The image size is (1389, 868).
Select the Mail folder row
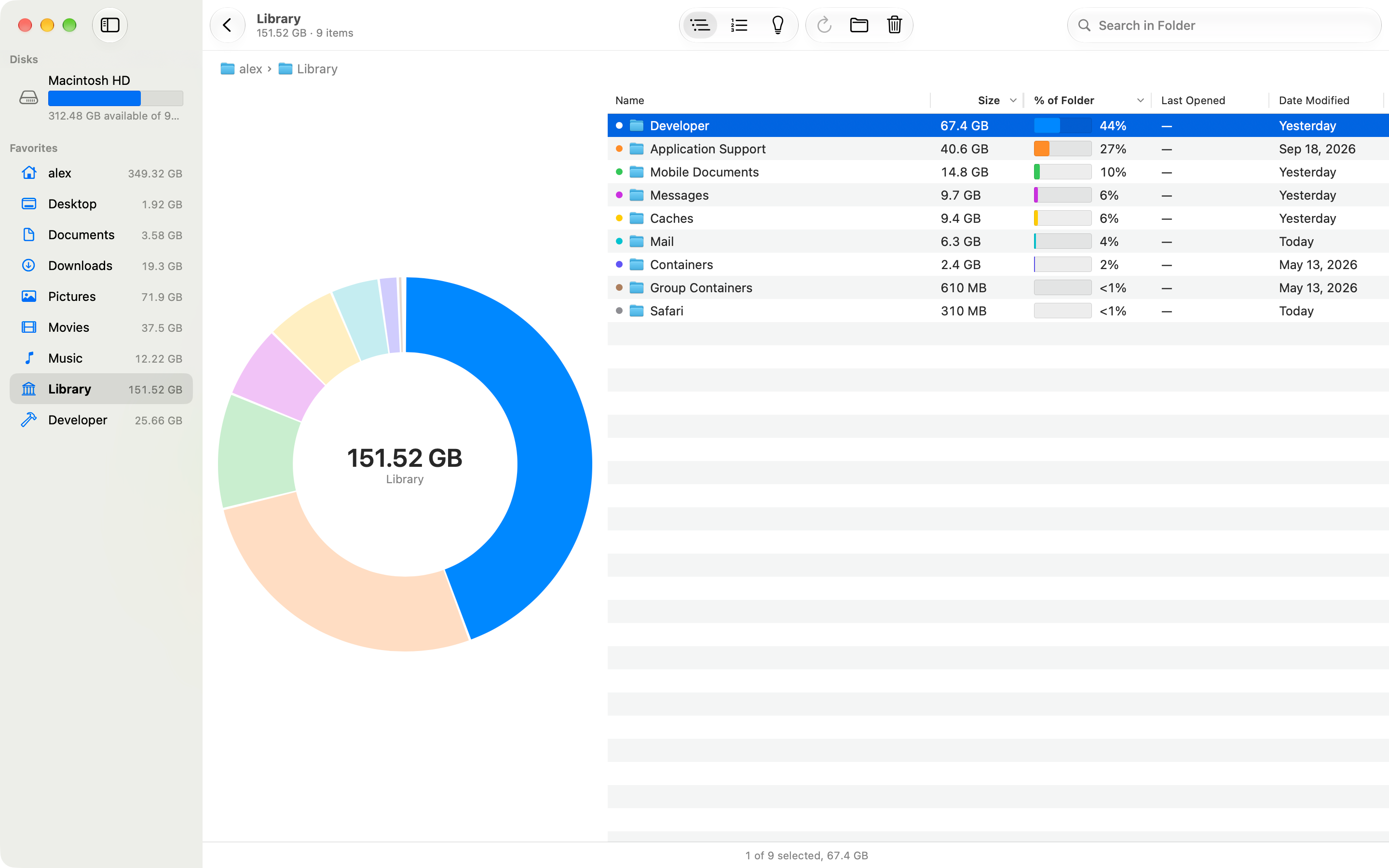(998, 242)
